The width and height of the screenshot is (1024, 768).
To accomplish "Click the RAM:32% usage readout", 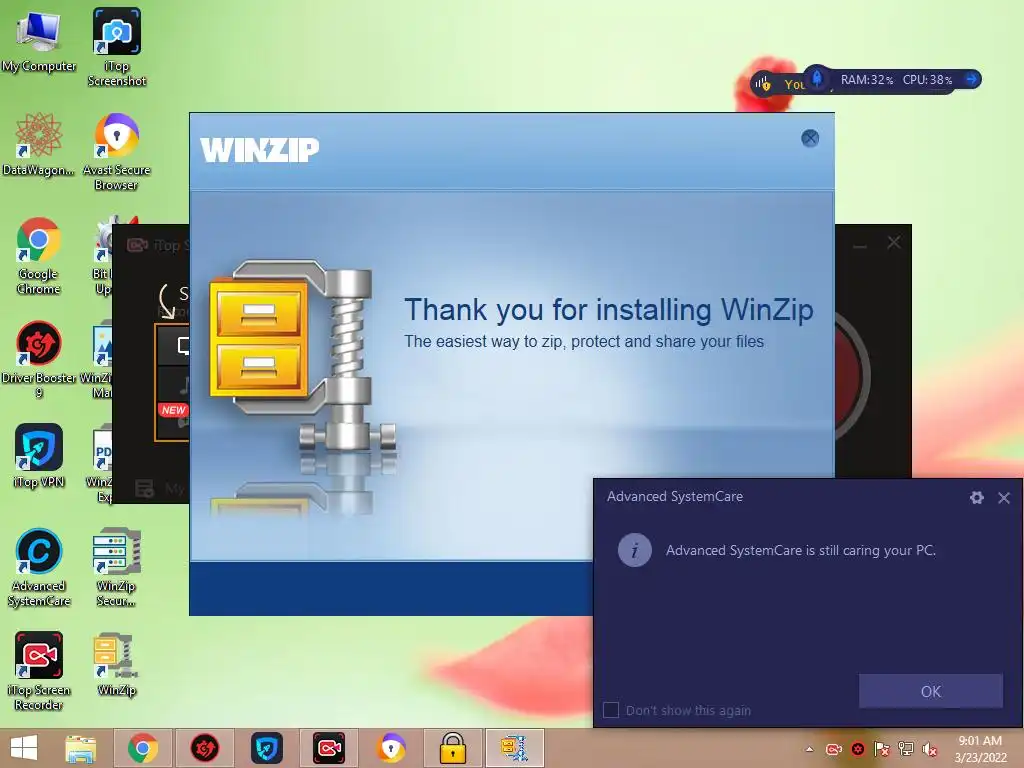I will [x=867, y=80].
